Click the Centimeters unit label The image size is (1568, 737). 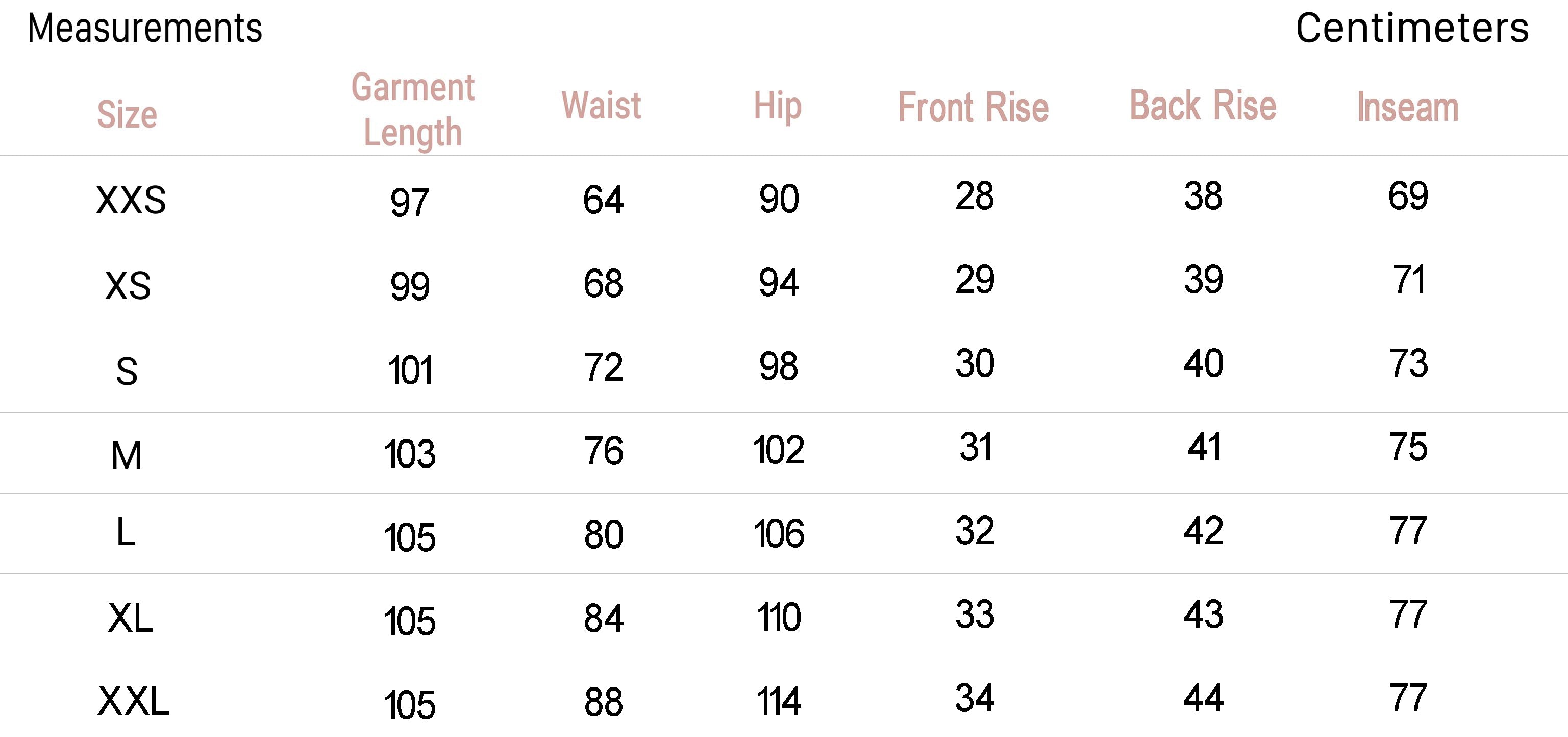point(1411,28)
